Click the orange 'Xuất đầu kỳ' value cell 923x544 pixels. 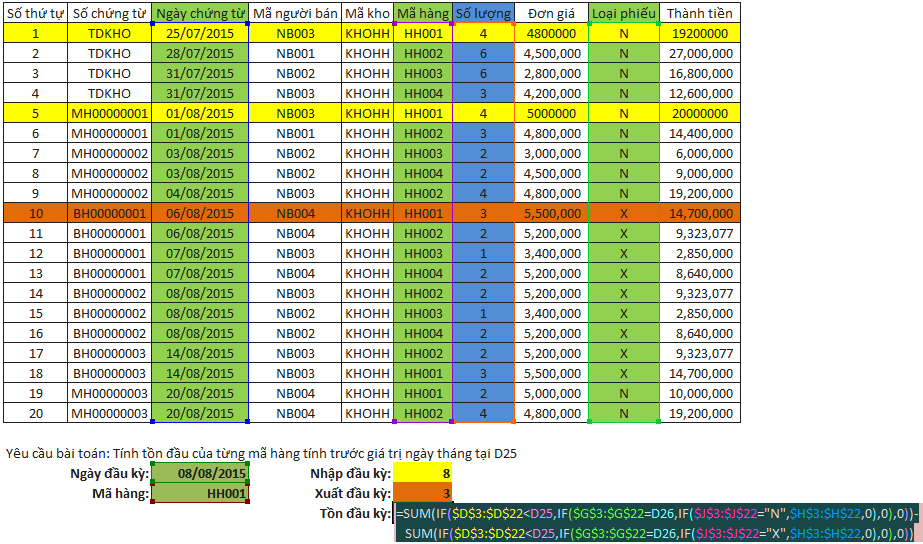pos(423,493)
